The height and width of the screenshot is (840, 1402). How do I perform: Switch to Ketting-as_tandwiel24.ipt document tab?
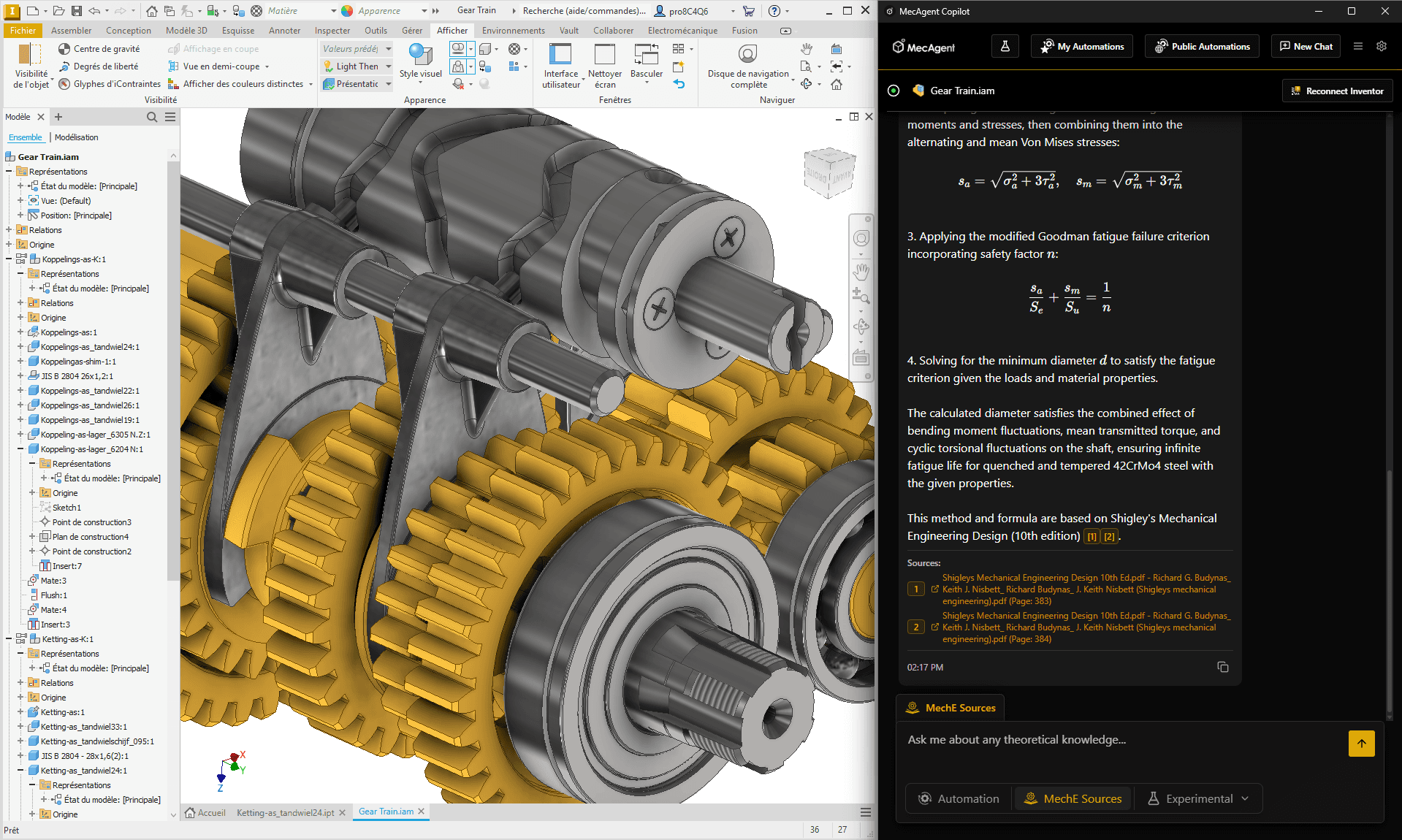point(285,812)
